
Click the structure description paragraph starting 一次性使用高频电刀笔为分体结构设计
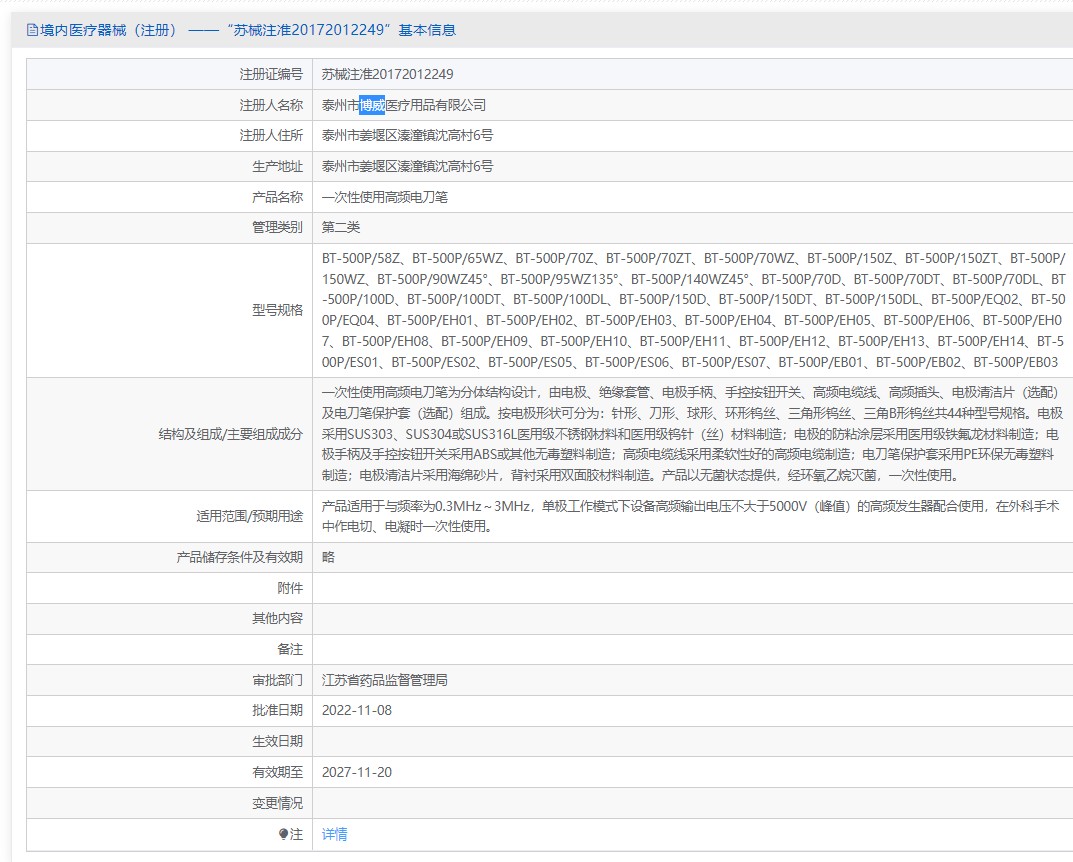pyautogui.click(x=692, y=434)
